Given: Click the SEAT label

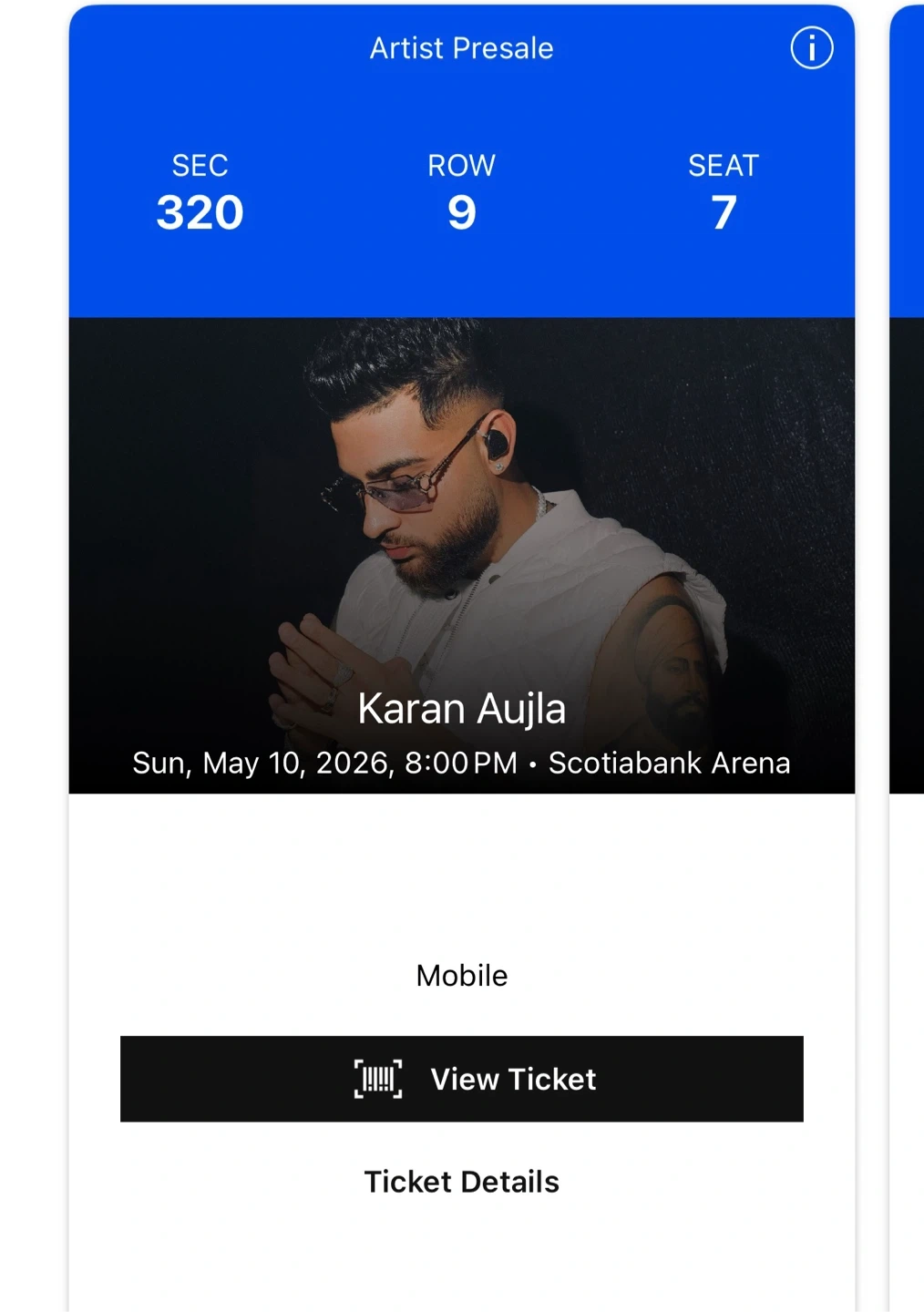Looking at the screenshot, I should tap(724, 166).
